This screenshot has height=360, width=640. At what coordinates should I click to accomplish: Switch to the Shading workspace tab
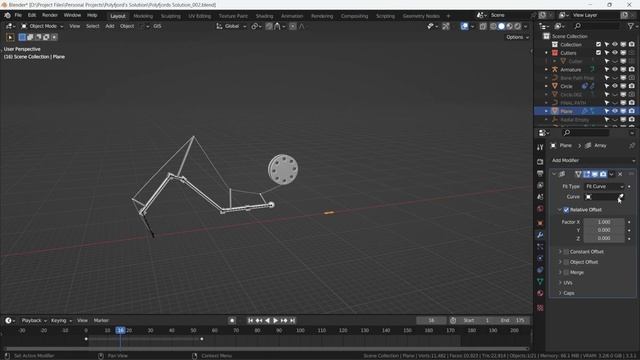pos(264,16)
